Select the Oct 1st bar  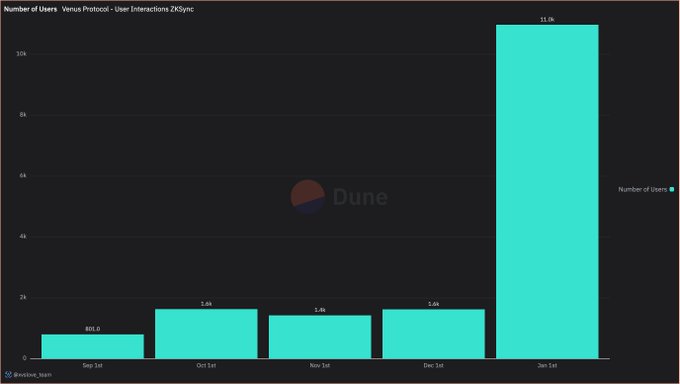[x=206, y=334]
